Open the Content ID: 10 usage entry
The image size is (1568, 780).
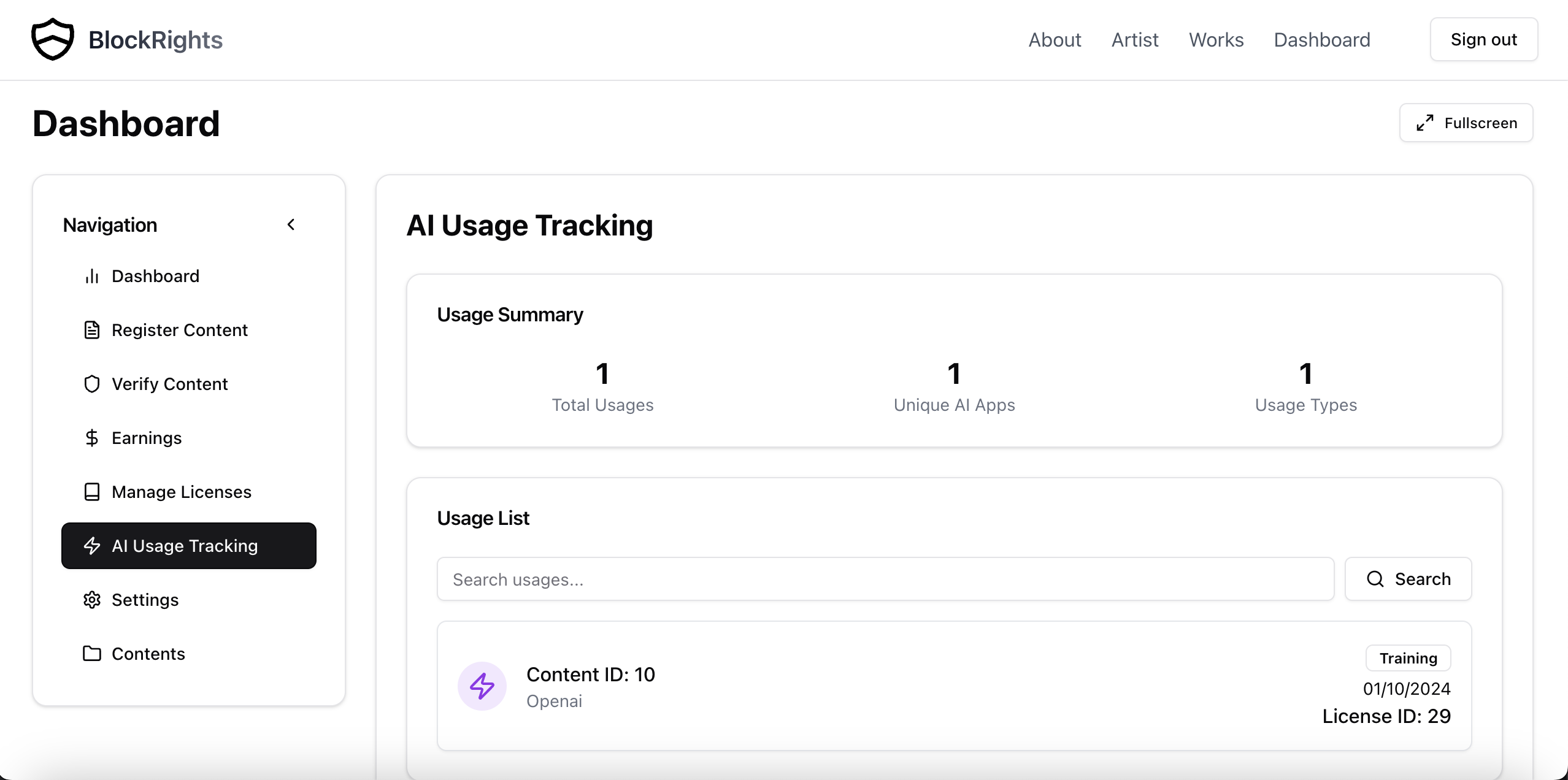pos(591,675)
